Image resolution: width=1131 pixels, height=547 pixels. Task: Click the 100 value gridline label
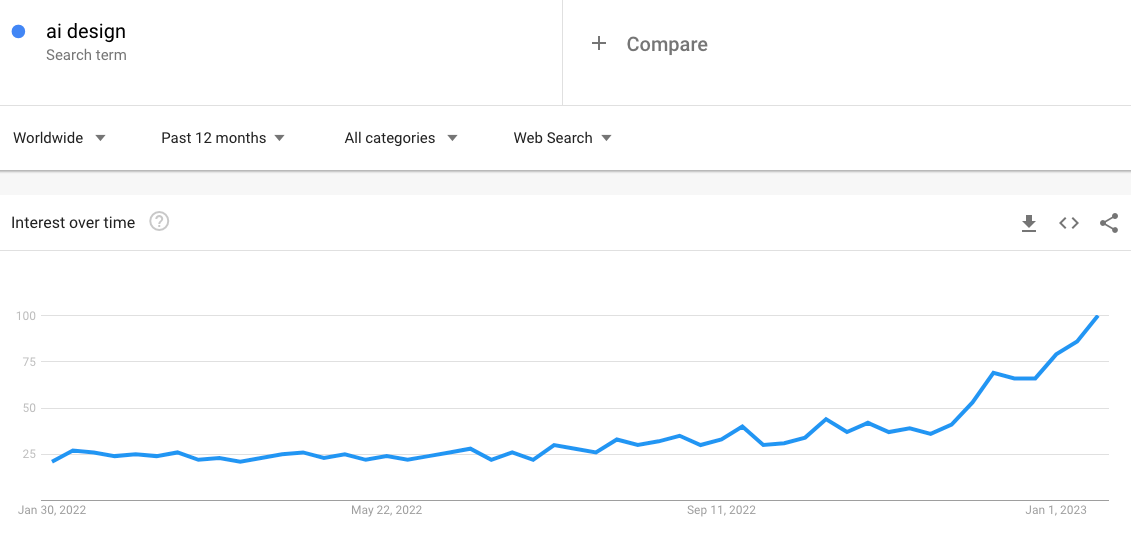click(25, 315)
